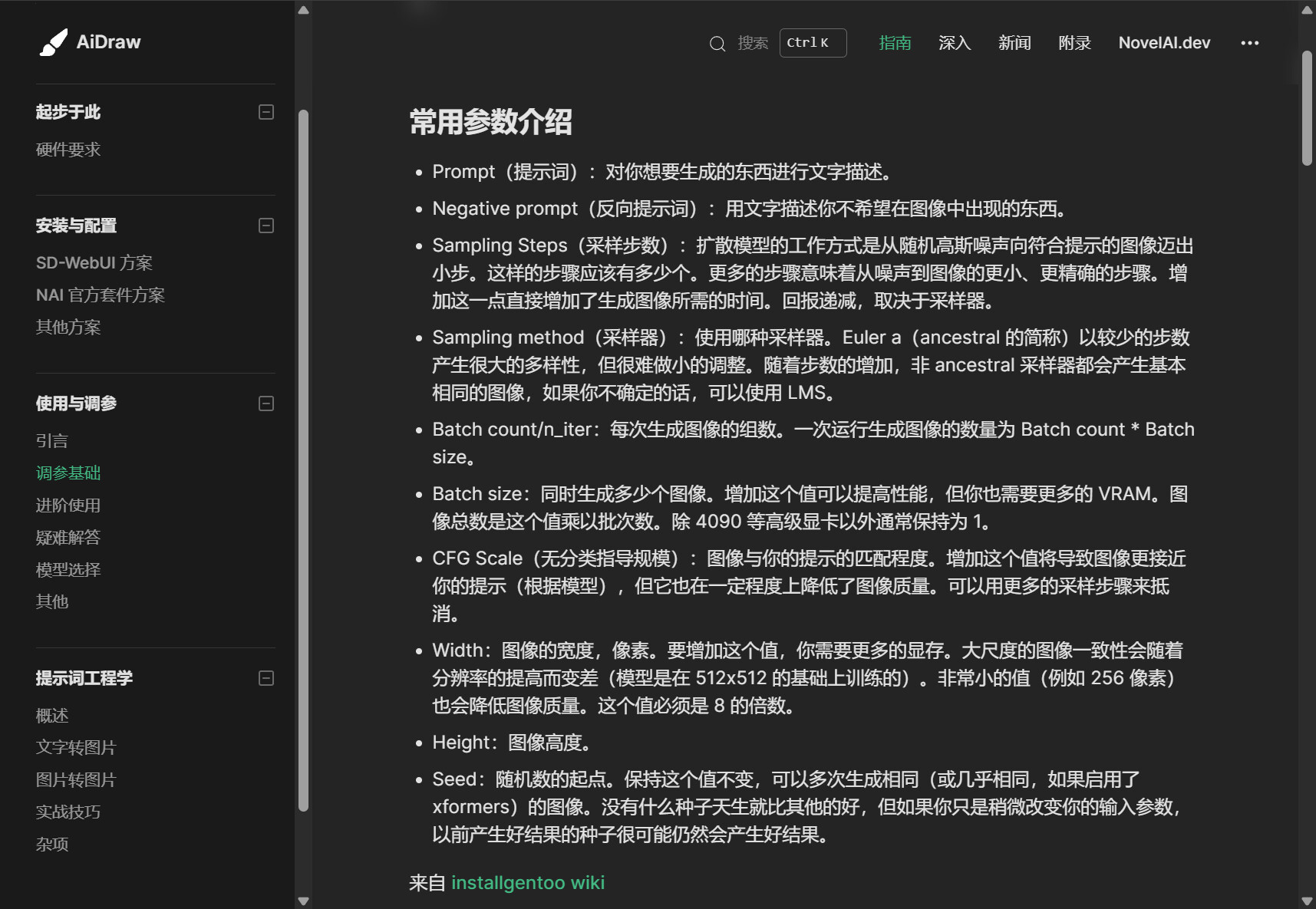Open the 其他方案 sidebar page
This screenshot has width=1316, height=909.
point(68,328)
